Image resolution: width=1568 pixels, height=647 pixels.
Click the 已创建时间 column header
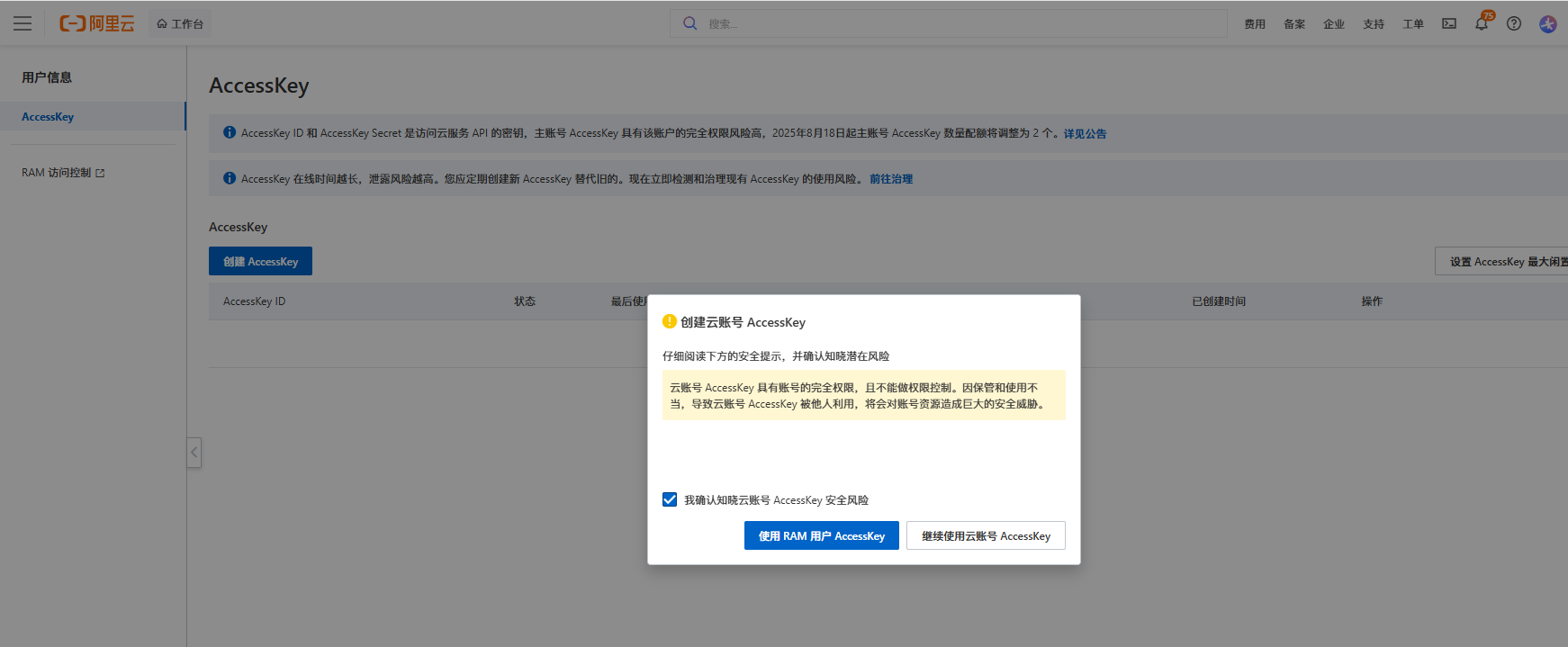[x=1219, y=301]
